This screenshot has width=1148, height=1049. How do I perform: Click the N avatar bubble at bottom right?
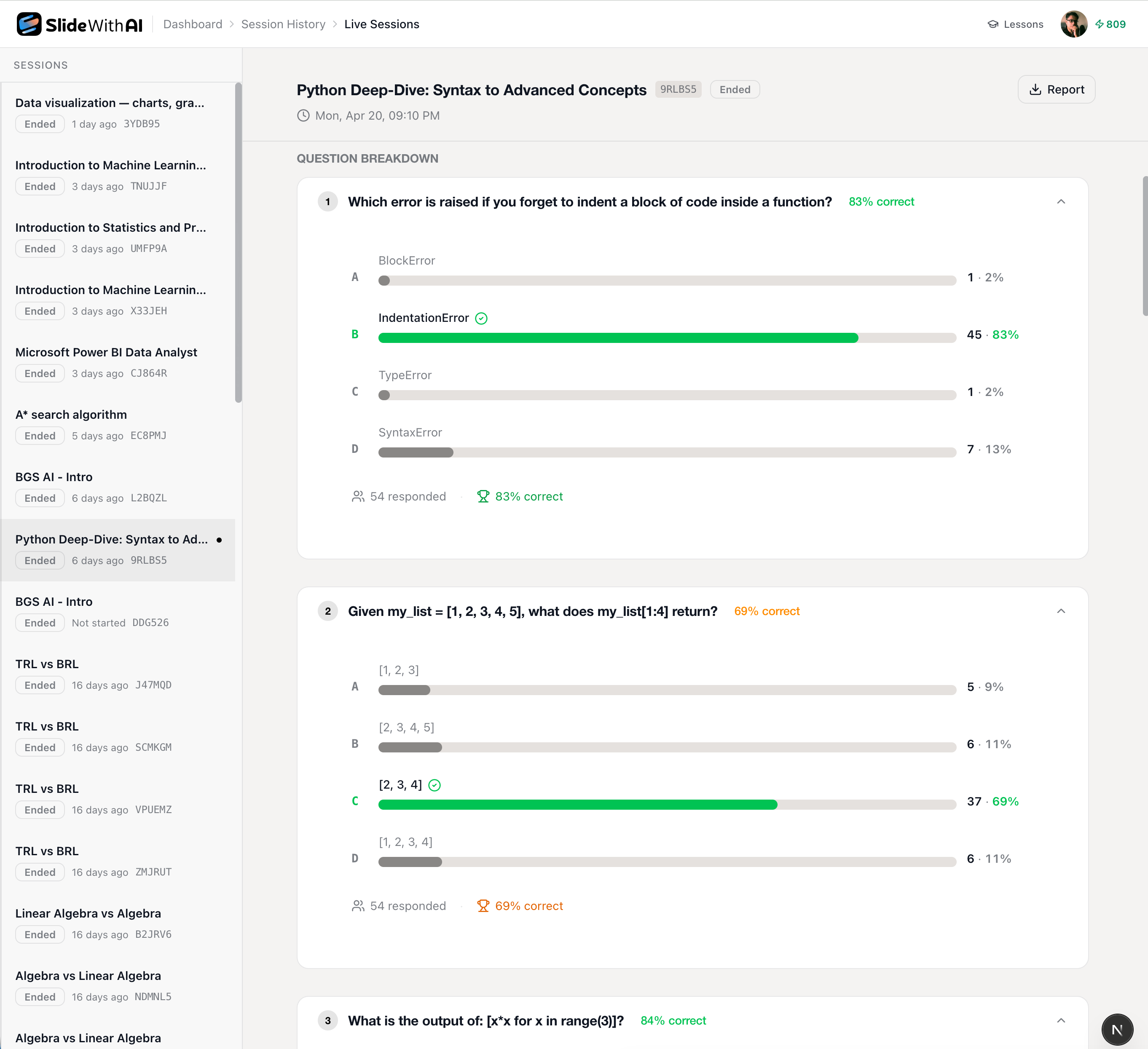(x=1117, y=1029)
